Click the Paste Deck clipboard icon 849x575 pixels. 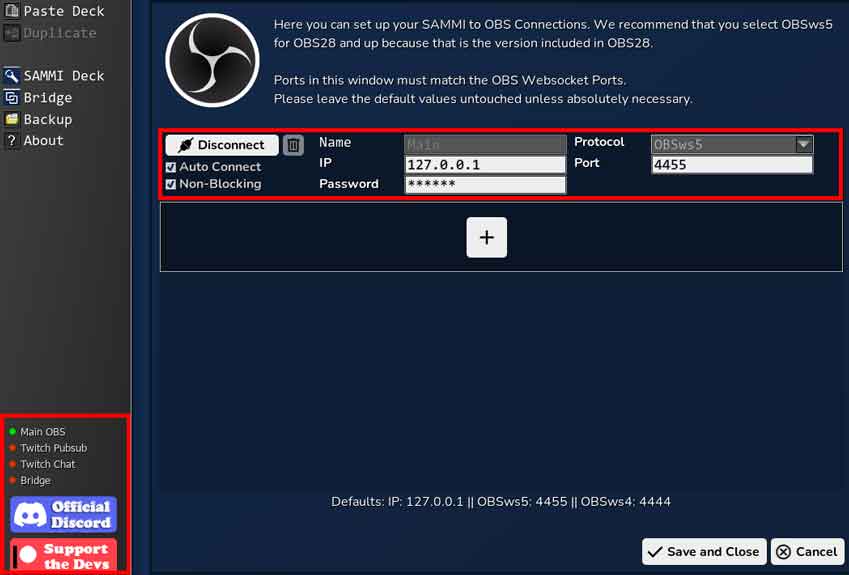[11, 10]
